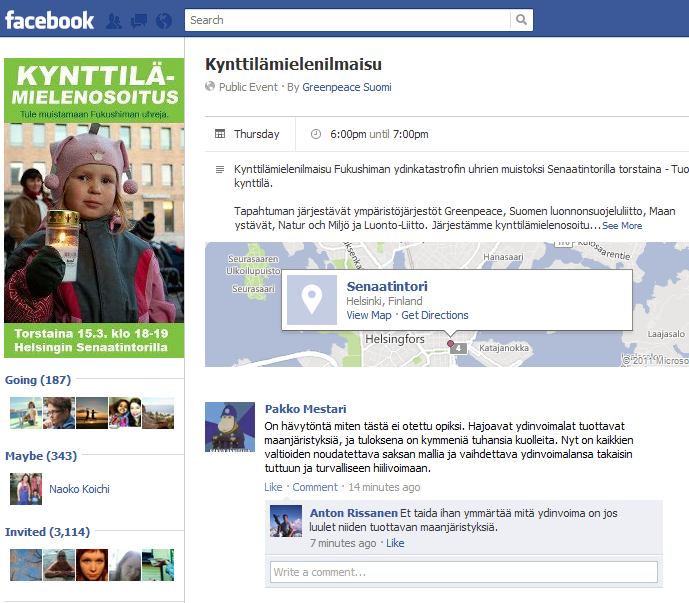Image resolution: width=689 pixels, height=603 pixels.
Task: Click the 6:00pm until 7:00pm text
Action: [379, 134]
